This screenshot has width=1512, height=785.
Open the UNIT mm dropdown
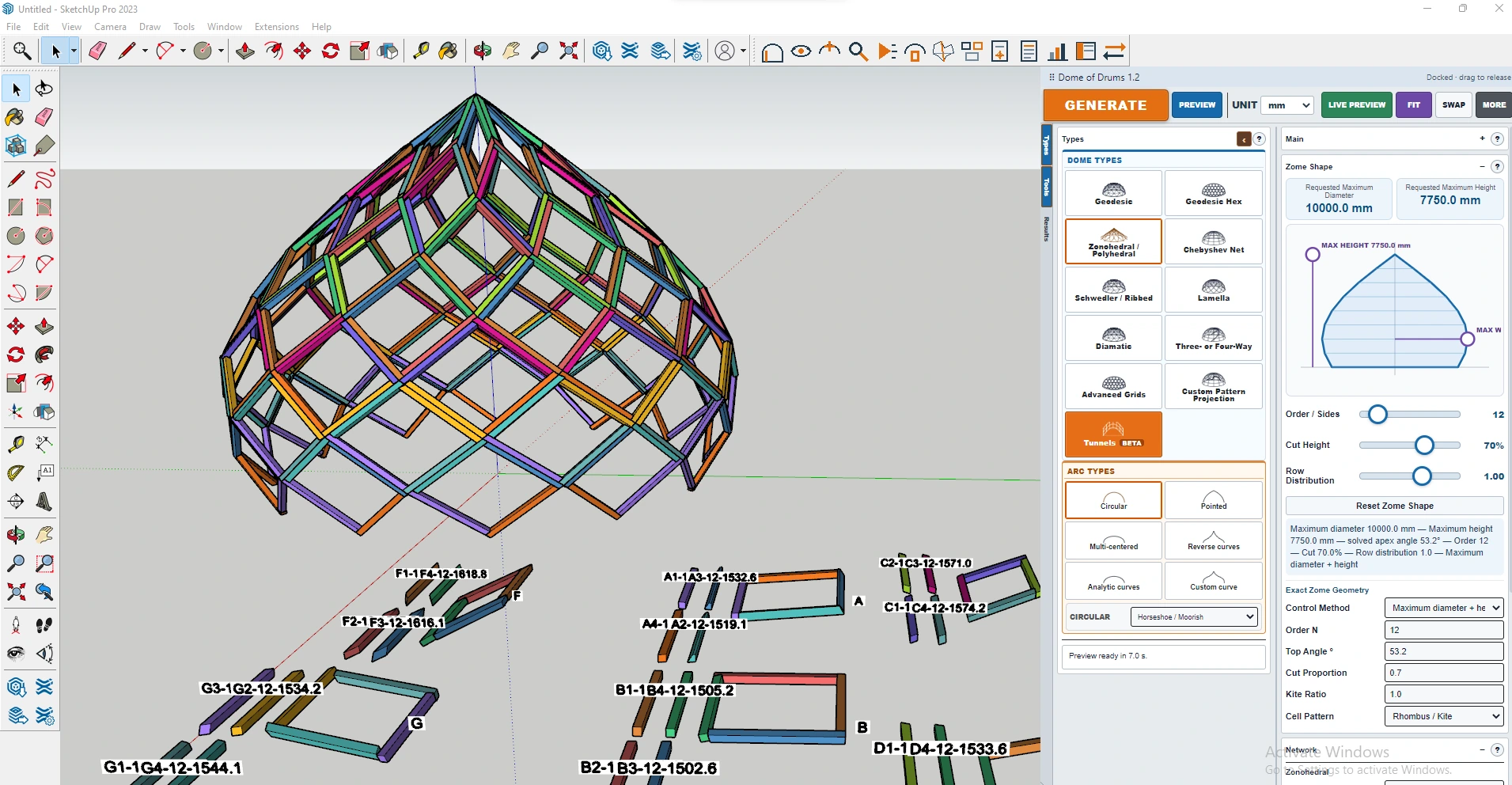click(1287, 104)
